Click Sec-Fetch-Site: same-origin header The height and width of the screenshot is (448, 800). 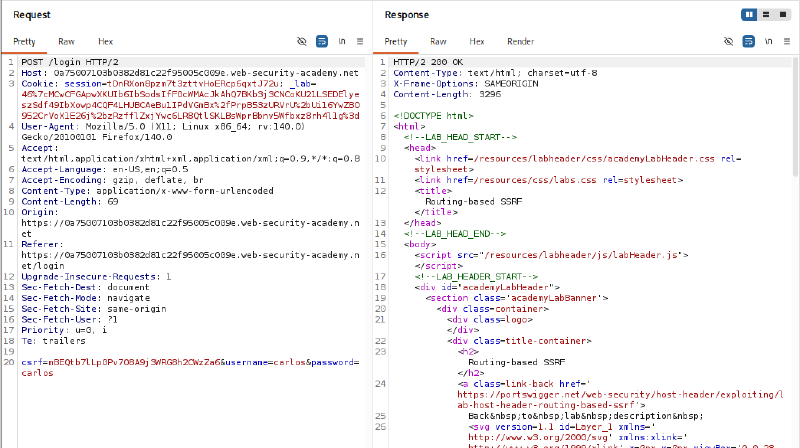tap(94, 309)
